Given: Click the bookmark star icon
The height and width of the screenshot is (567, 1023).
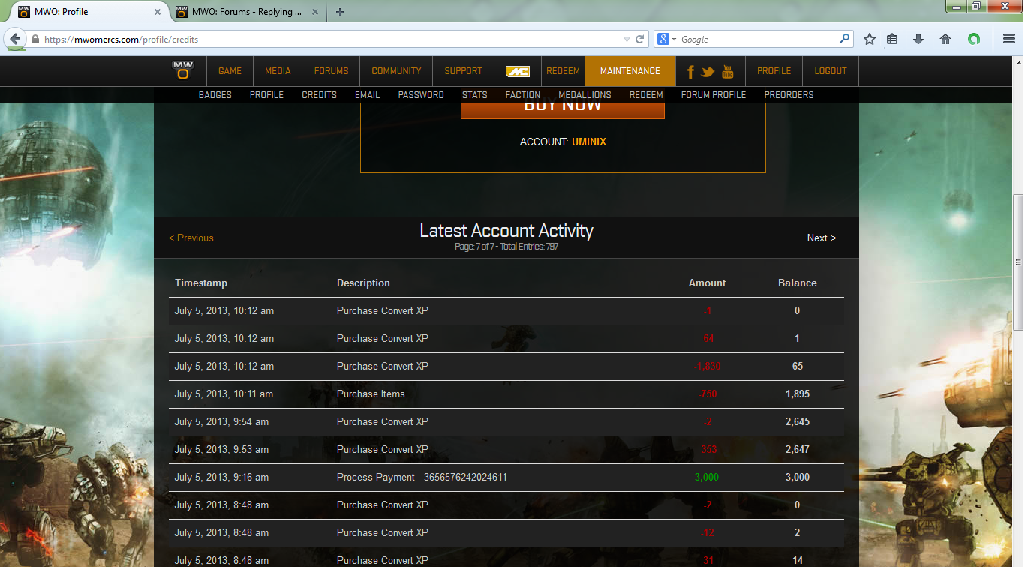Looking at the screenshot, I should [869, 39].
